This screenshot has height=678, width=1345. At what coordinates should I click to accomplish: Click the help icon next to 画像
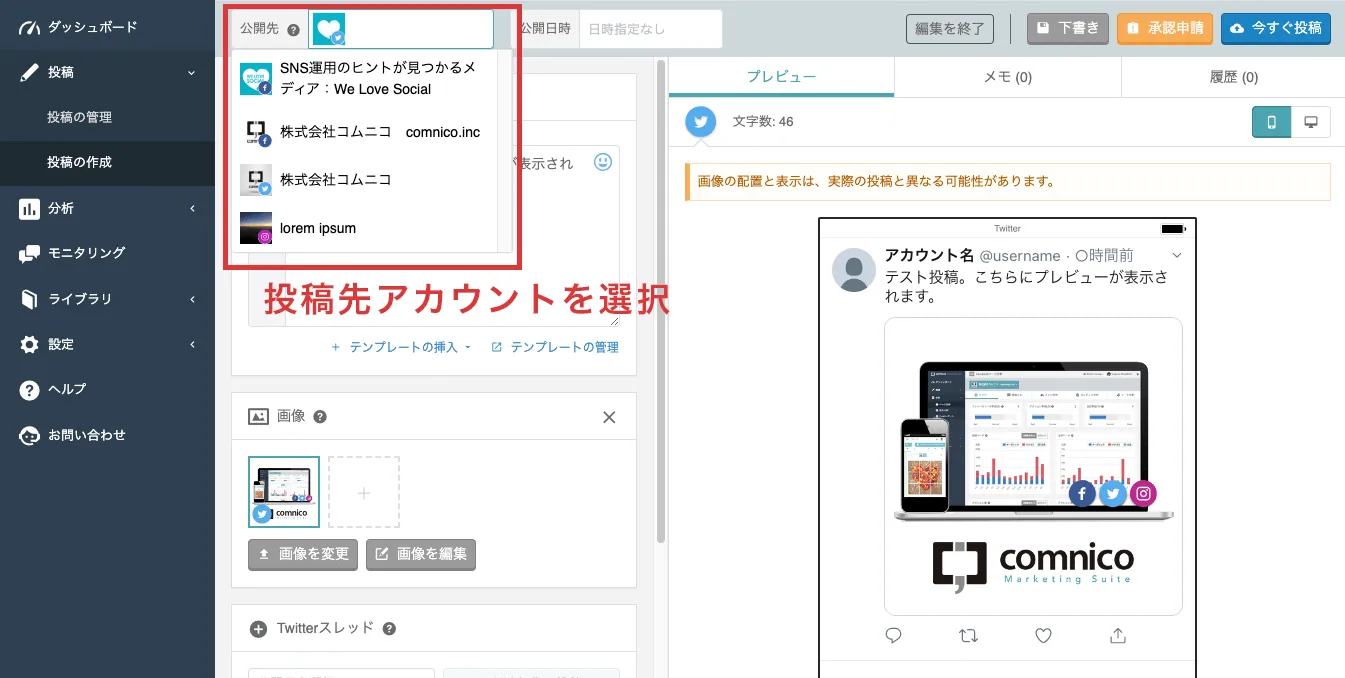pos(320,417)
